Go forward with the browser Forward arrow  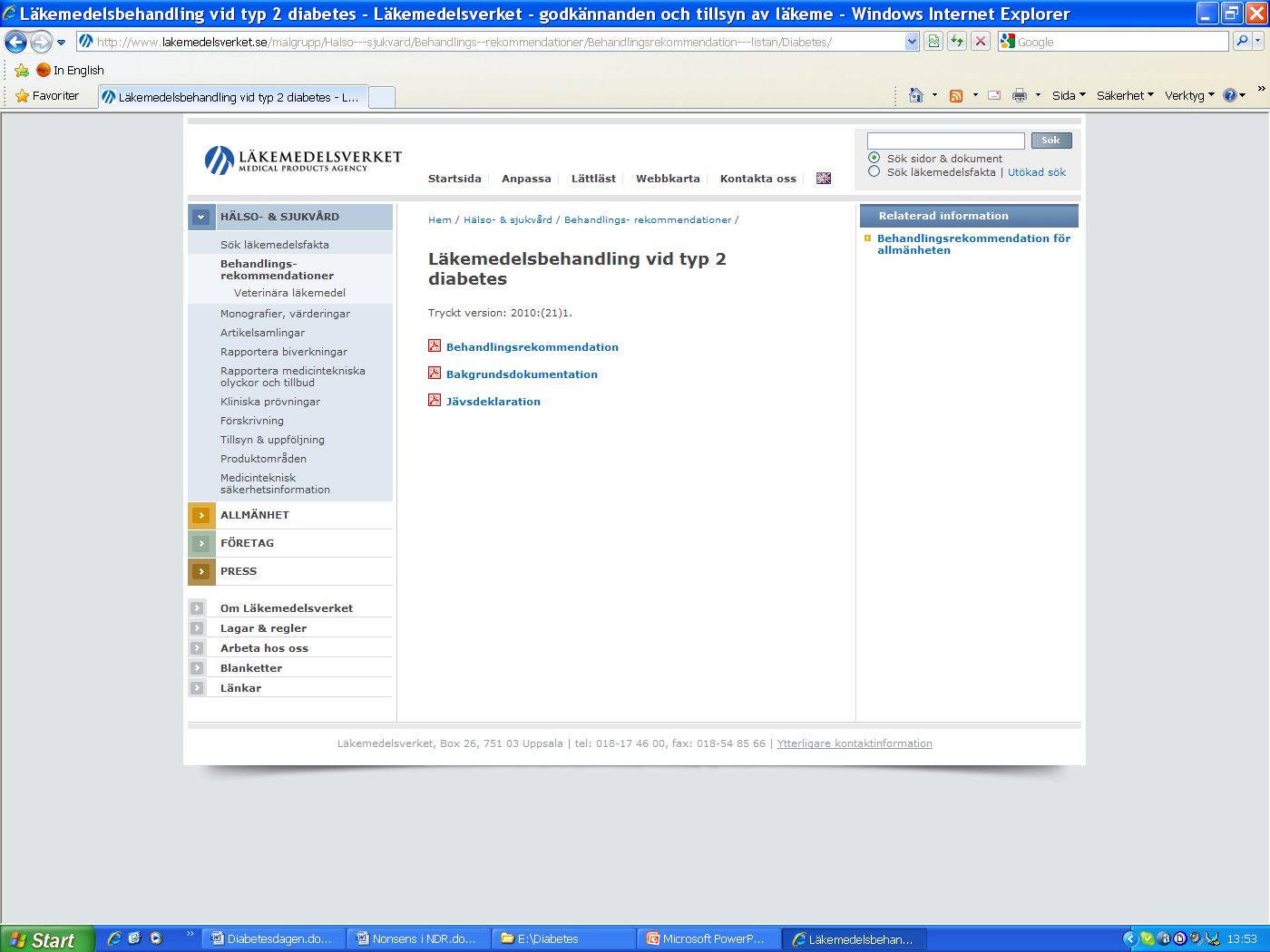coord(41,42)
